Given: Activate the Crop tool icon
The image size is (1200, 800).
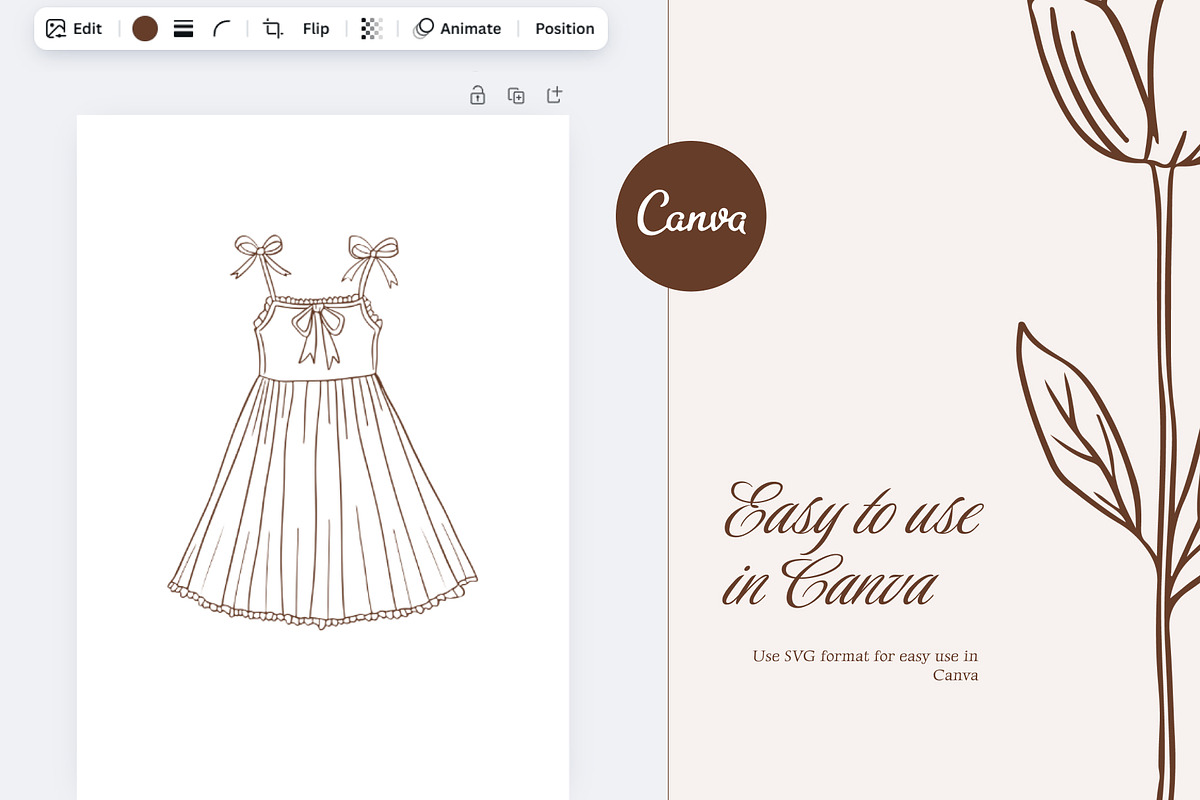Looking at the screenshot, I should point(272,29).
